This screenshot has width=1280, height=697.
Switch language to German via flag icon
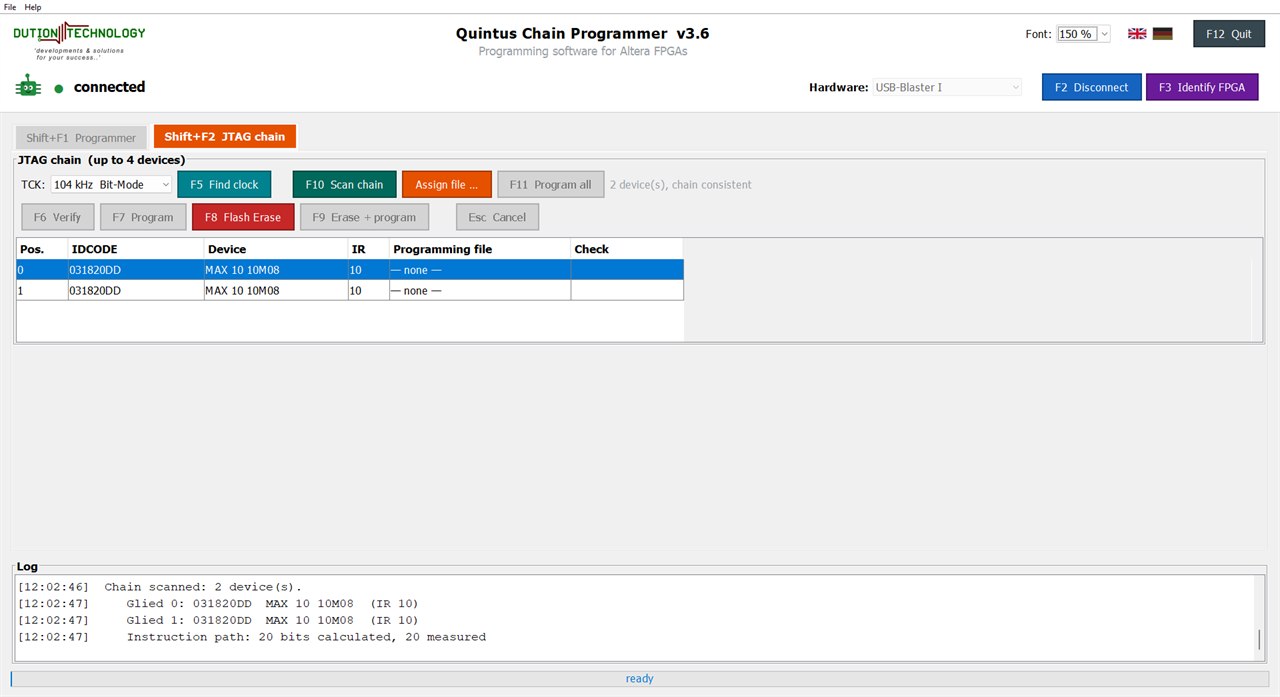[1162, 33]
